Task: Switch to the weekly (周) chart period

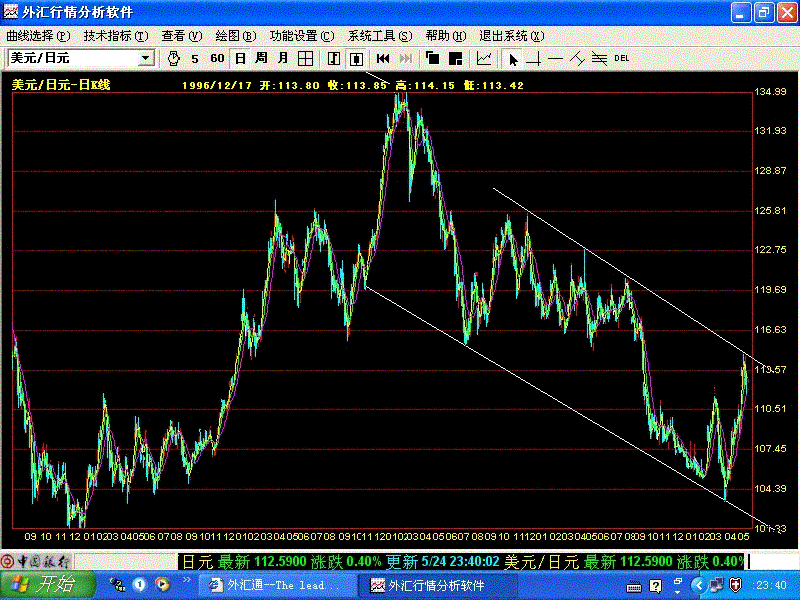Action: (261, 58)
